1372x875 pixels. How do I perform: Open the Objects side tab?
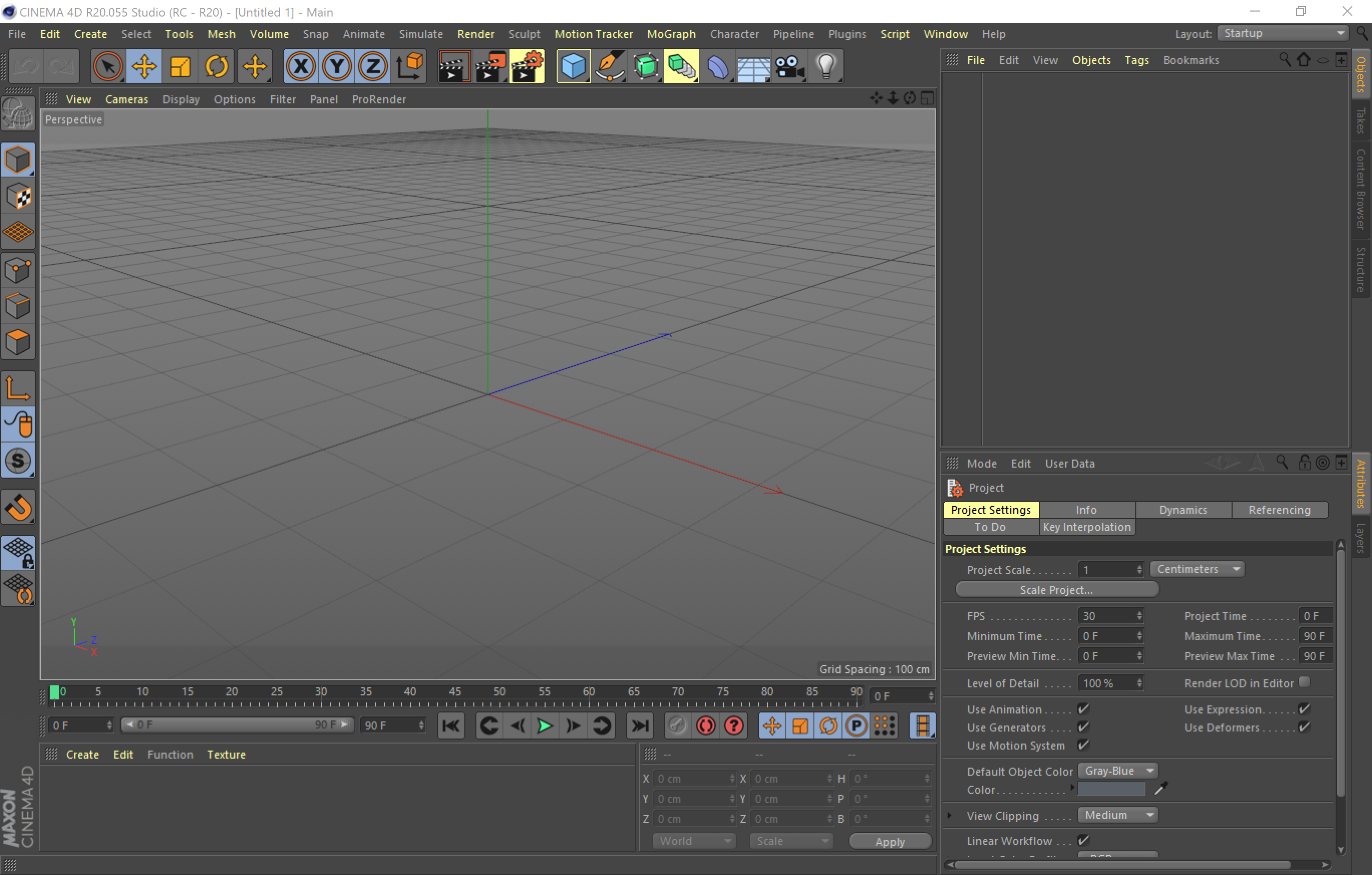1362,75
